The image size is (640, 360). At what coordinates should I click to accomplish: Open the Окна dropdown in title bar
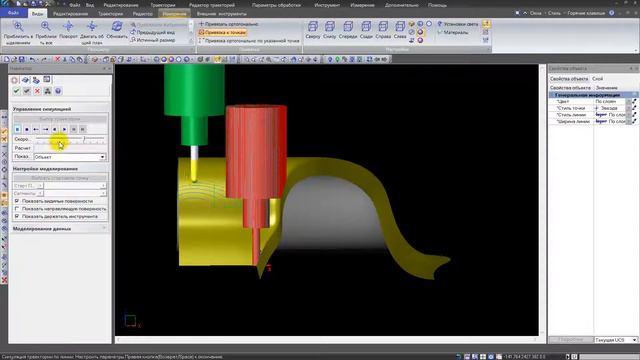tap(535, 13)
